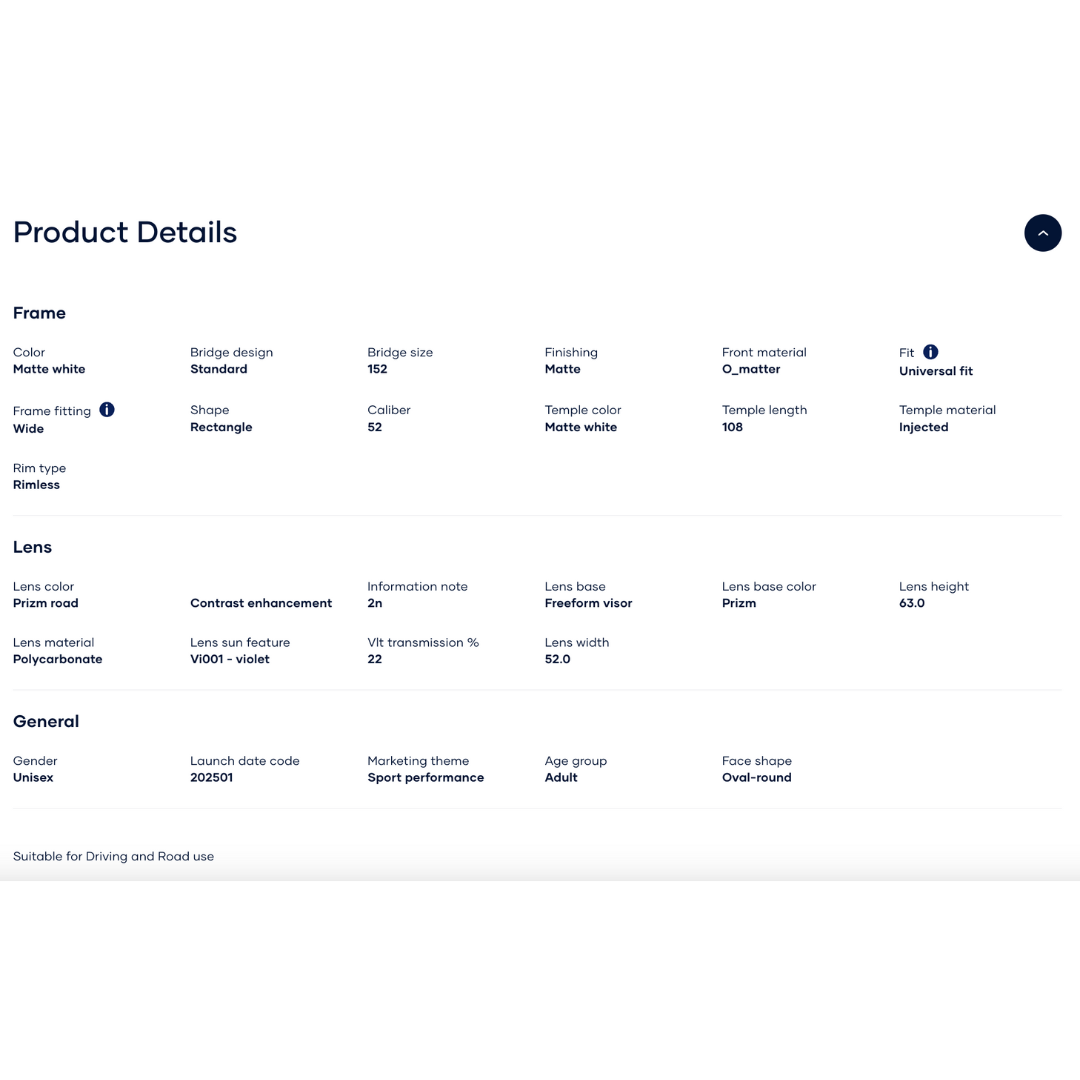
Task: Click the Contrast enhancement text
Action: point(261,603)
